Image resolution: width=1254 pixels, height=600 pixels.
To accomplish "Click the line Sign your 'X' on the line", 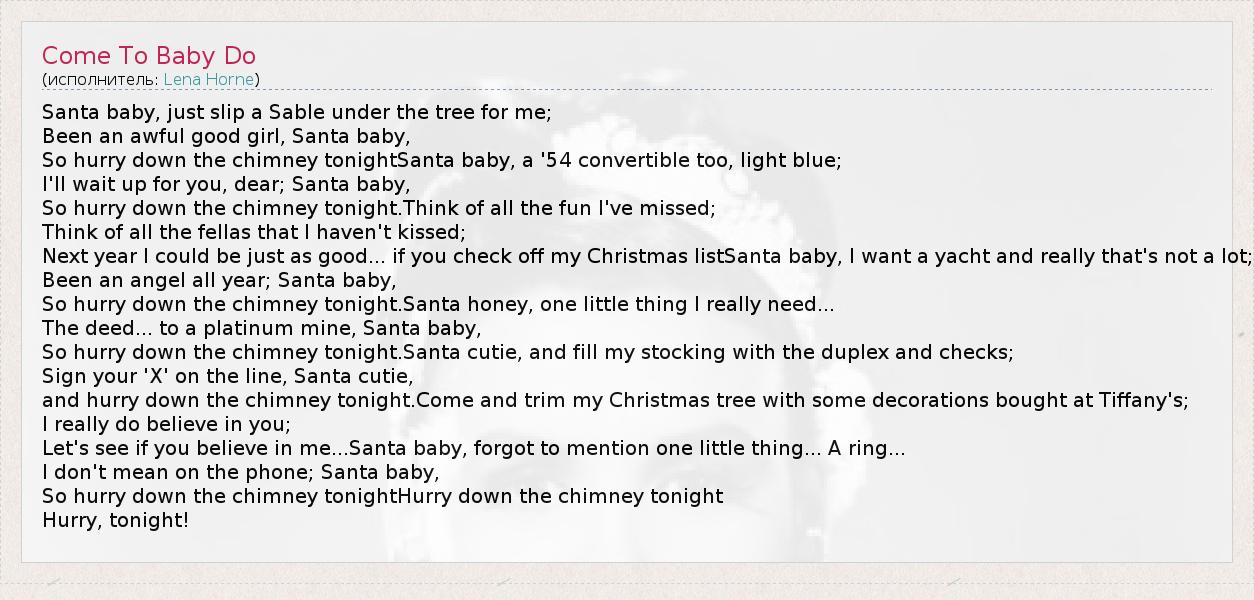I will point(227,376).
